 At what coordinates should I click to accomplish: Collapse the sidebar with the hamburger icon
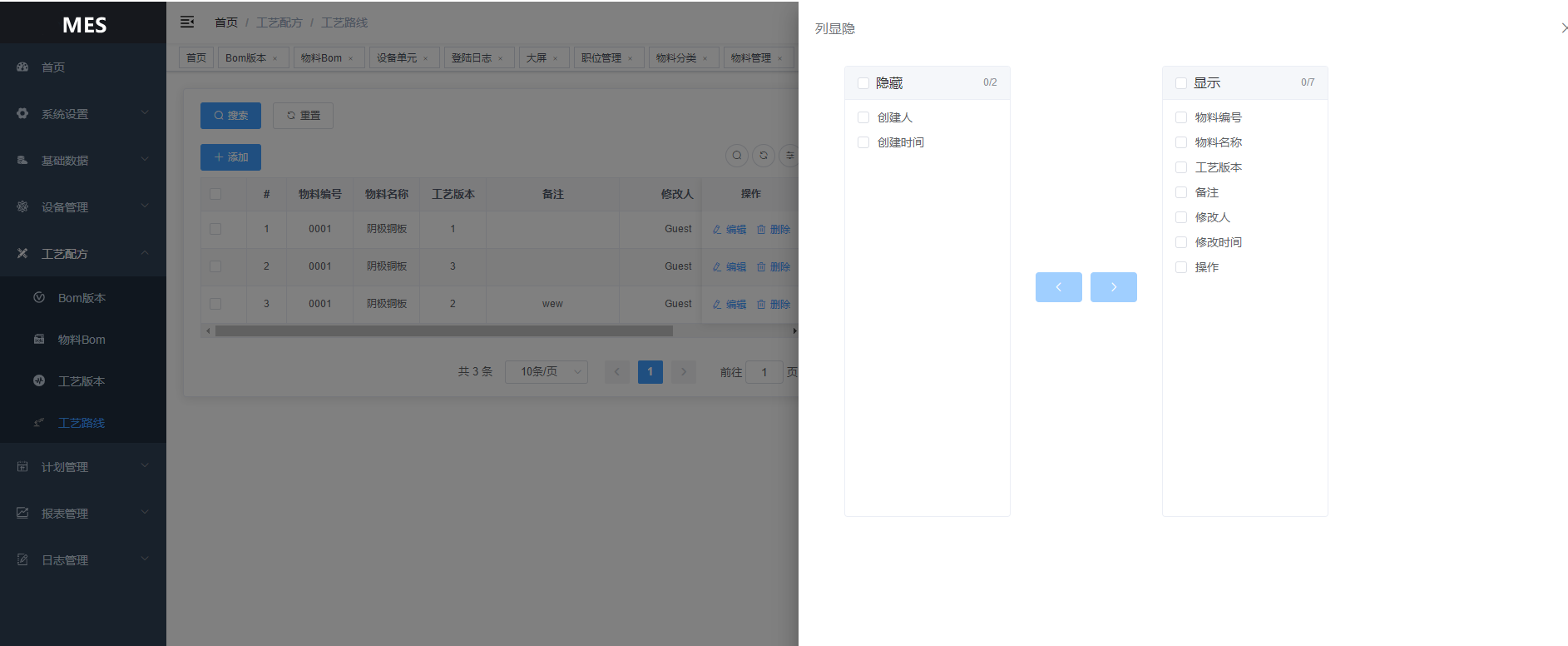[187, 22]
